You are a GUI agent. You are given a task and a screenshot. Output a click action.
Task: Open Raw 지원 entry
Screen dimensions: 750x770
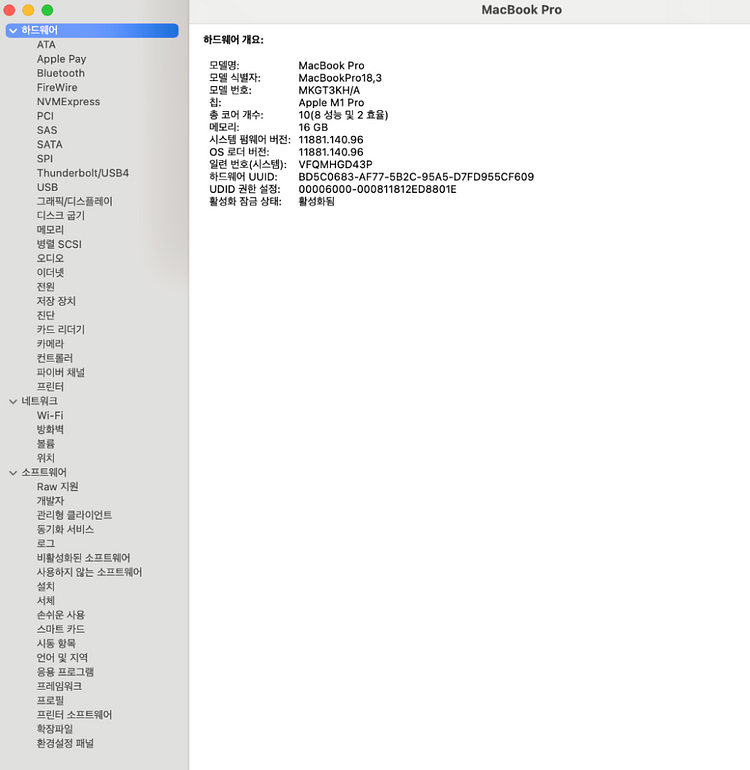(x=57, y=487)
